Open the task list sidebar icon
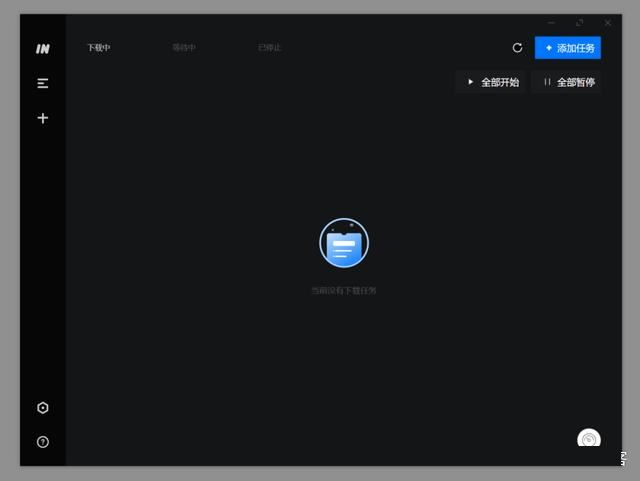Viewport: 640px width, 481px height. tap(43, 83)
